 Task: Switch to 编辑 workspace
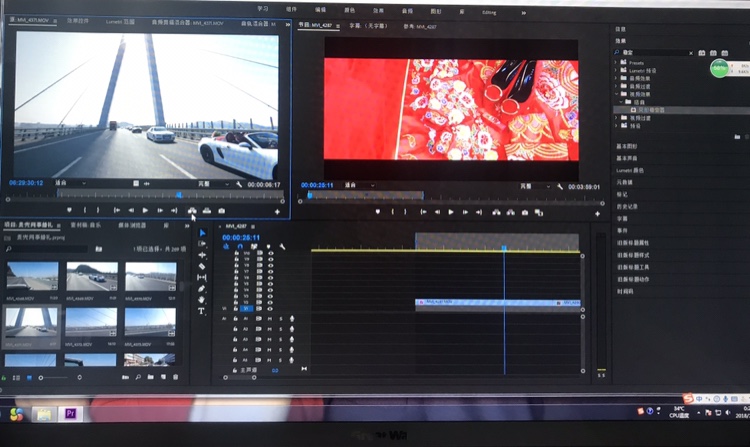point(320,9)
